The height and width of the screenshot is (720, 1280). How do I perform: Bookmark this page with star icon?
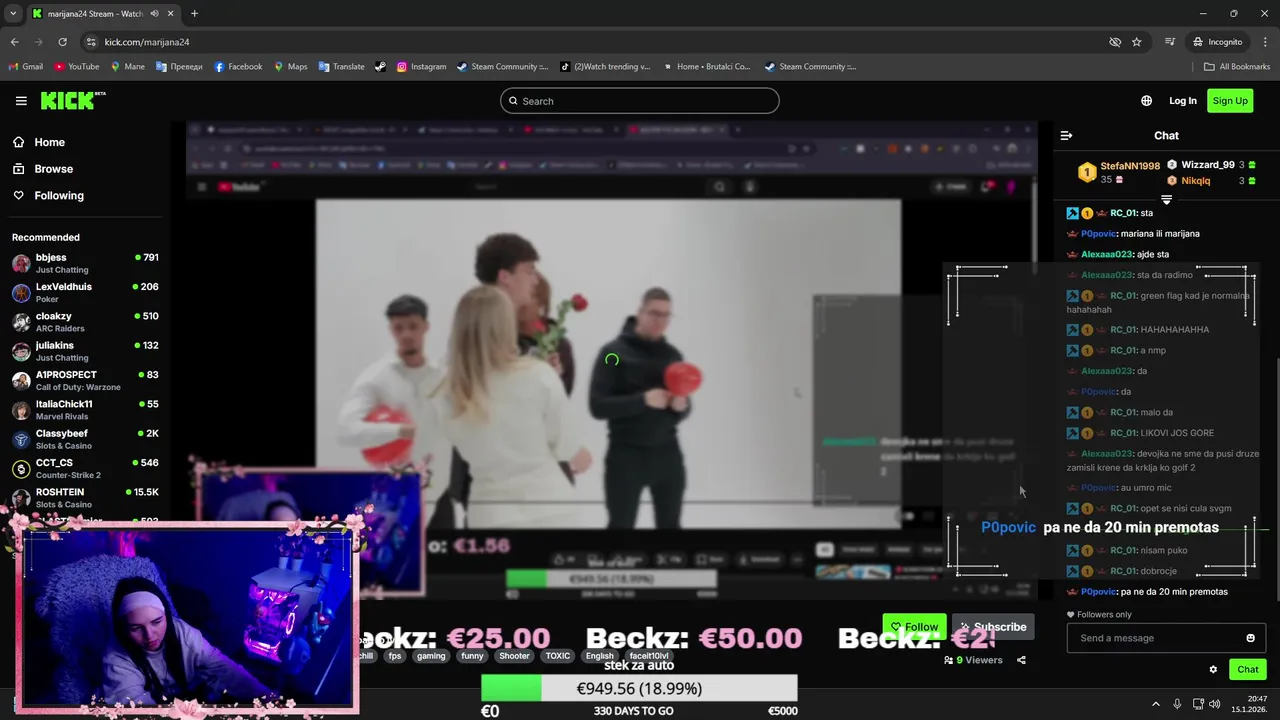coord(1136,42)
